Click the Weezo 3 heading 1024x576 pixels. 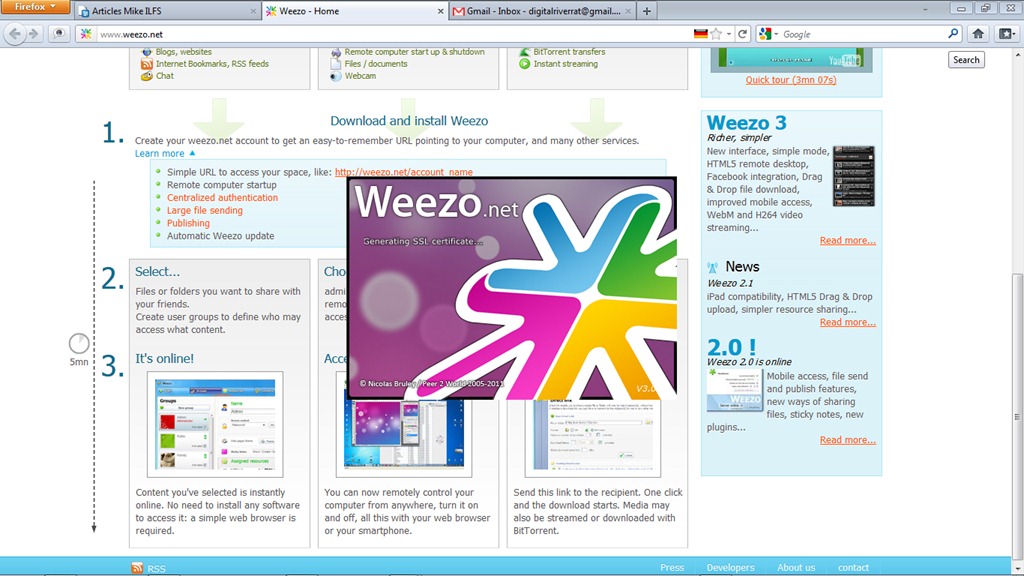click(746, 123)
